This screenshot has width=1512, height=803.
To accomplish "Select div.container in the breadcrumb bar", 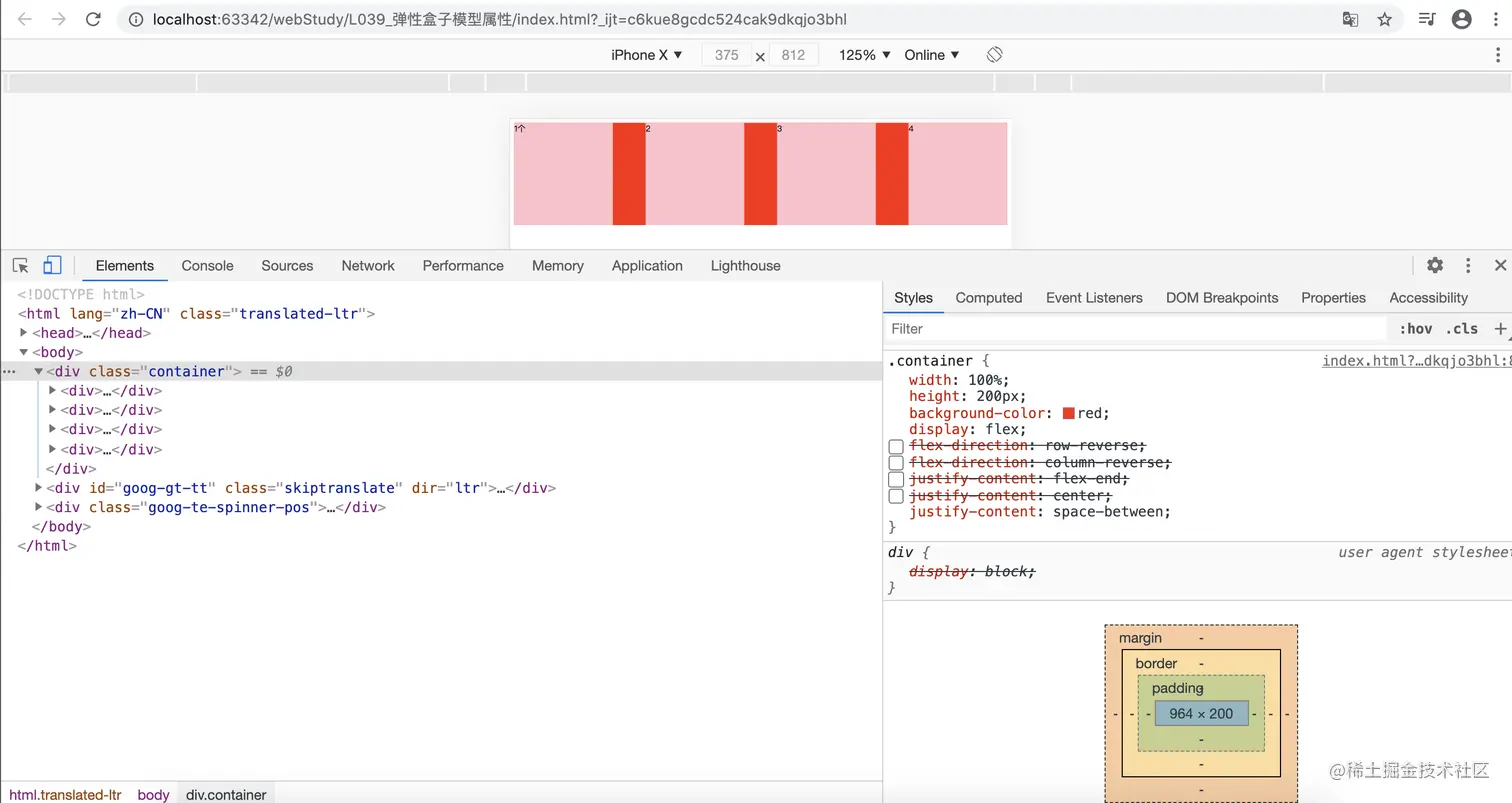I will click(226, 795).
